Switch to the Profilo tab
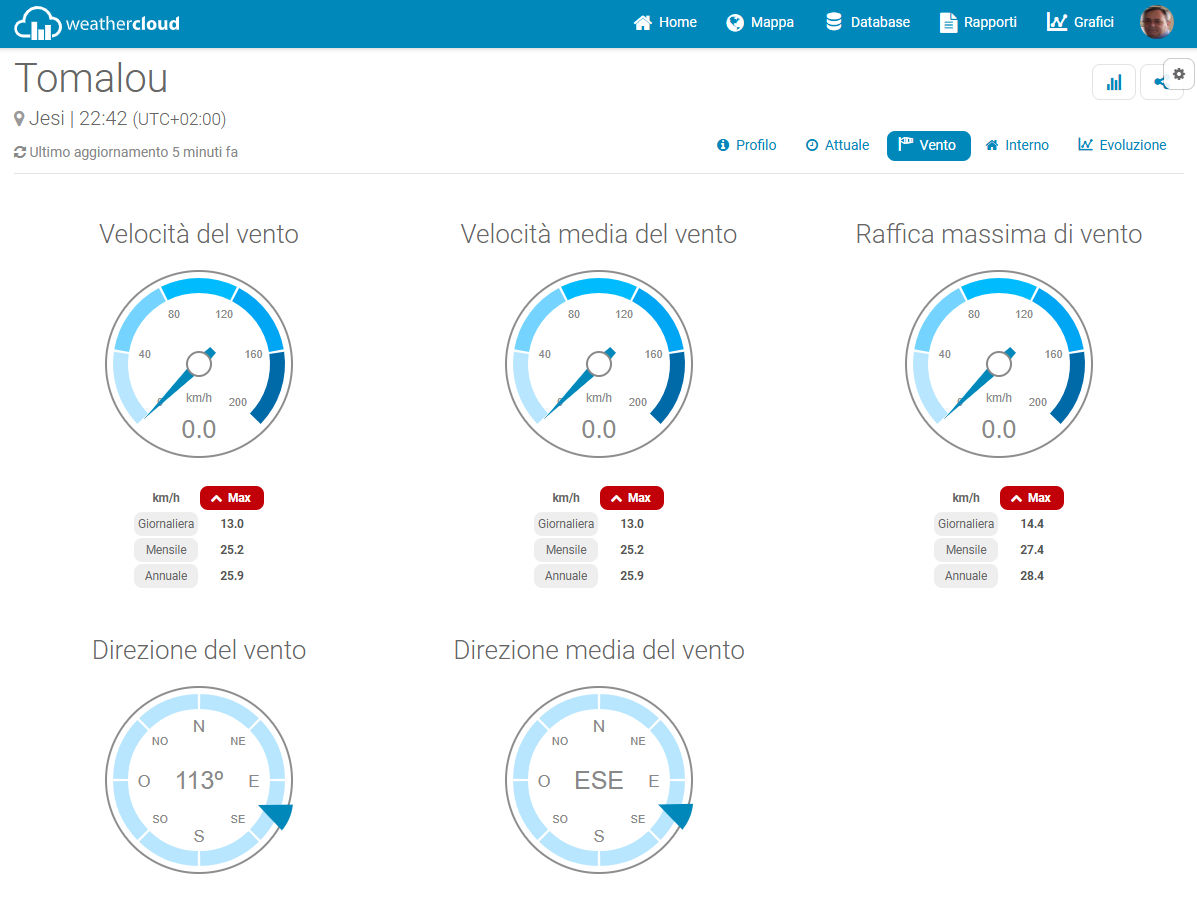1197x898 pixels. click(x=747, y=145)
